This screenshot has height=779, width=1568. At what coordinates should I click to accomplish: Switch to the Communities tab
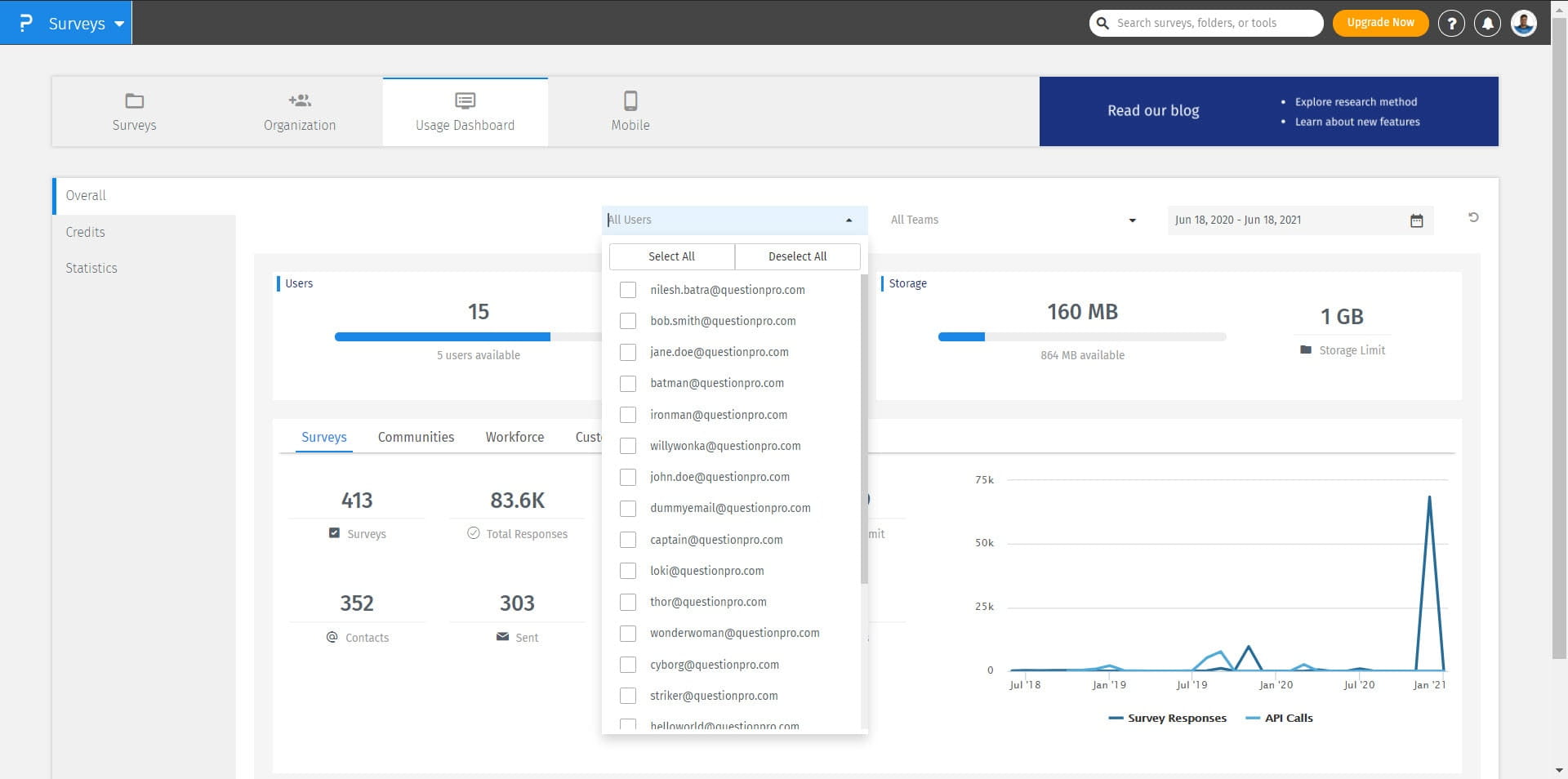[x=416, y=437]
